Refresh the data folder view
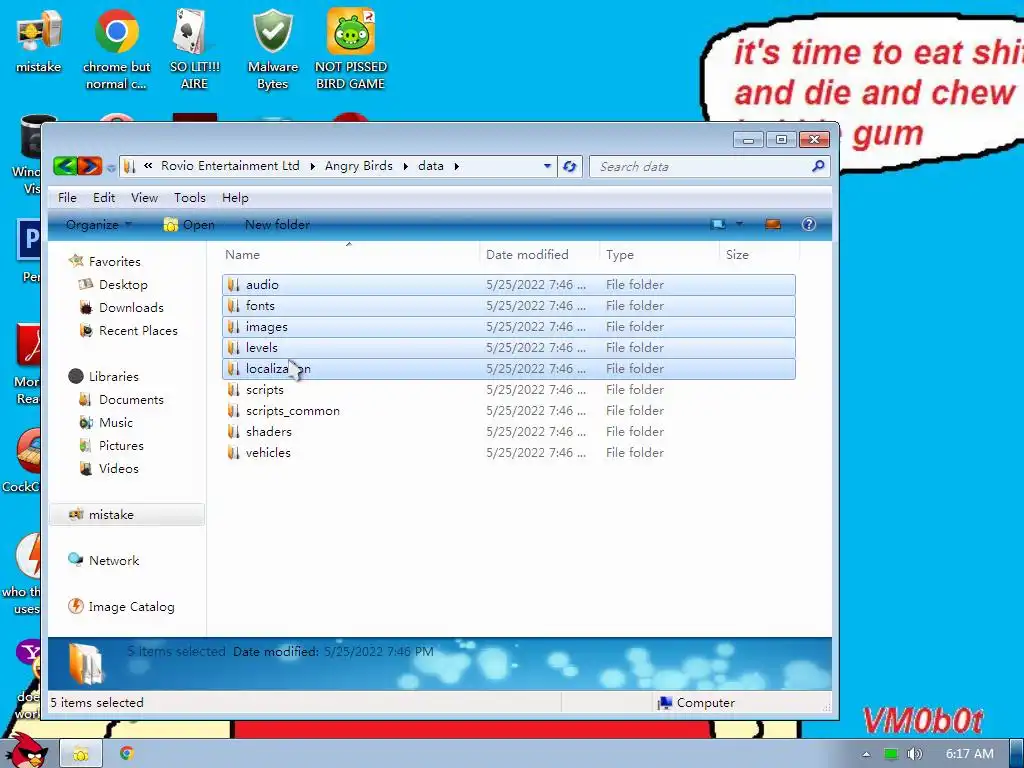The height and width of the screenshot is (768, 1024). click(x=569, y=167)
